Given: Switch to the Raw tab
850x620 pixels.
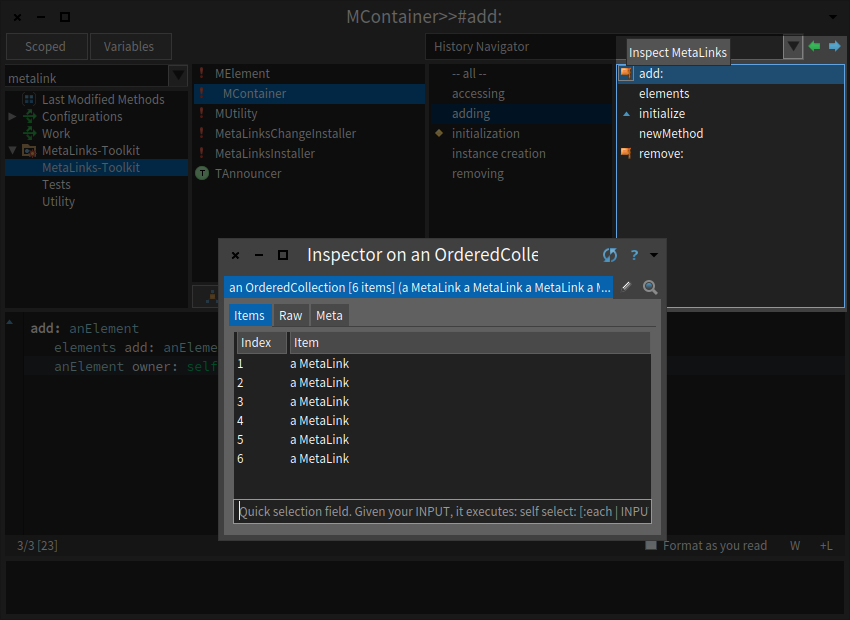Looking at the screenshot, I should [291, 315].
